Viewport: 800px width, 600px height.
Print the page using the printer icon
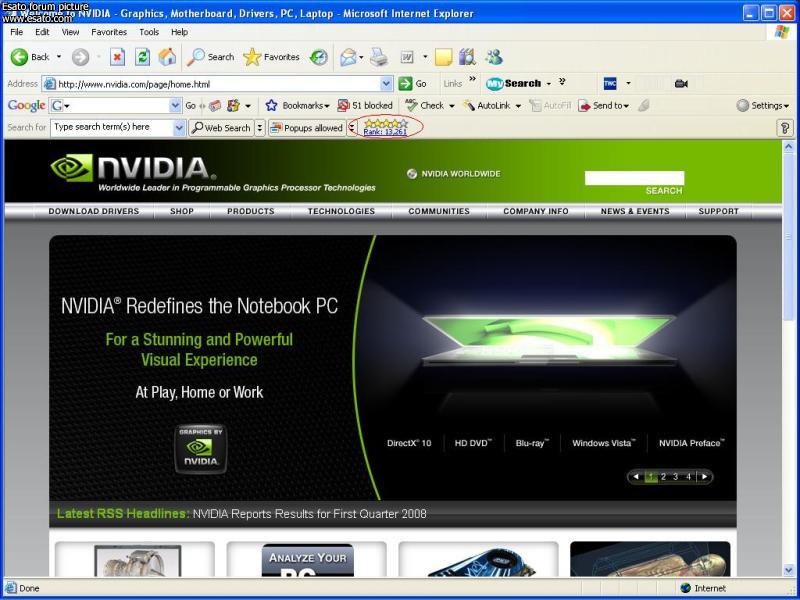click(x=379, y=57)
